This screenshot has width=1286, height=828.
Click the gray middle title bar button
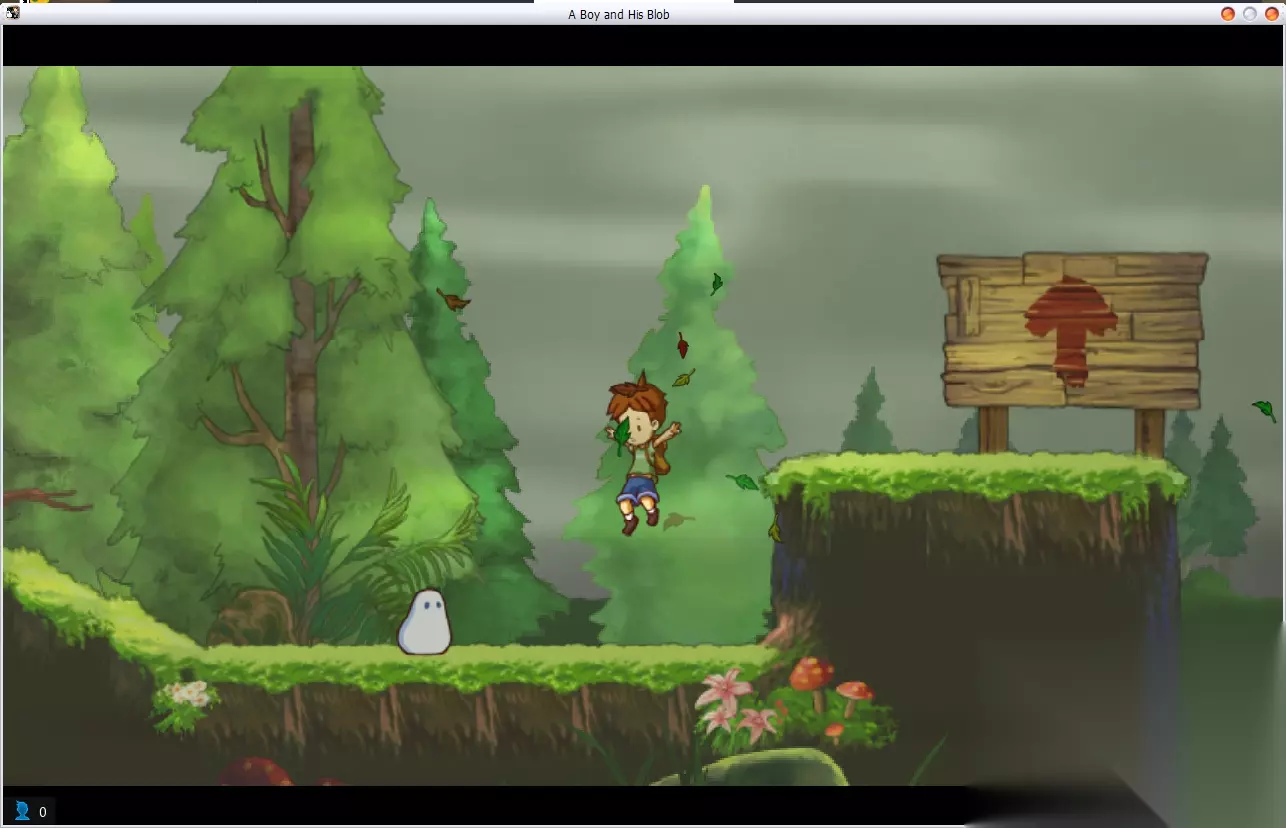[x=1250, y=14]
